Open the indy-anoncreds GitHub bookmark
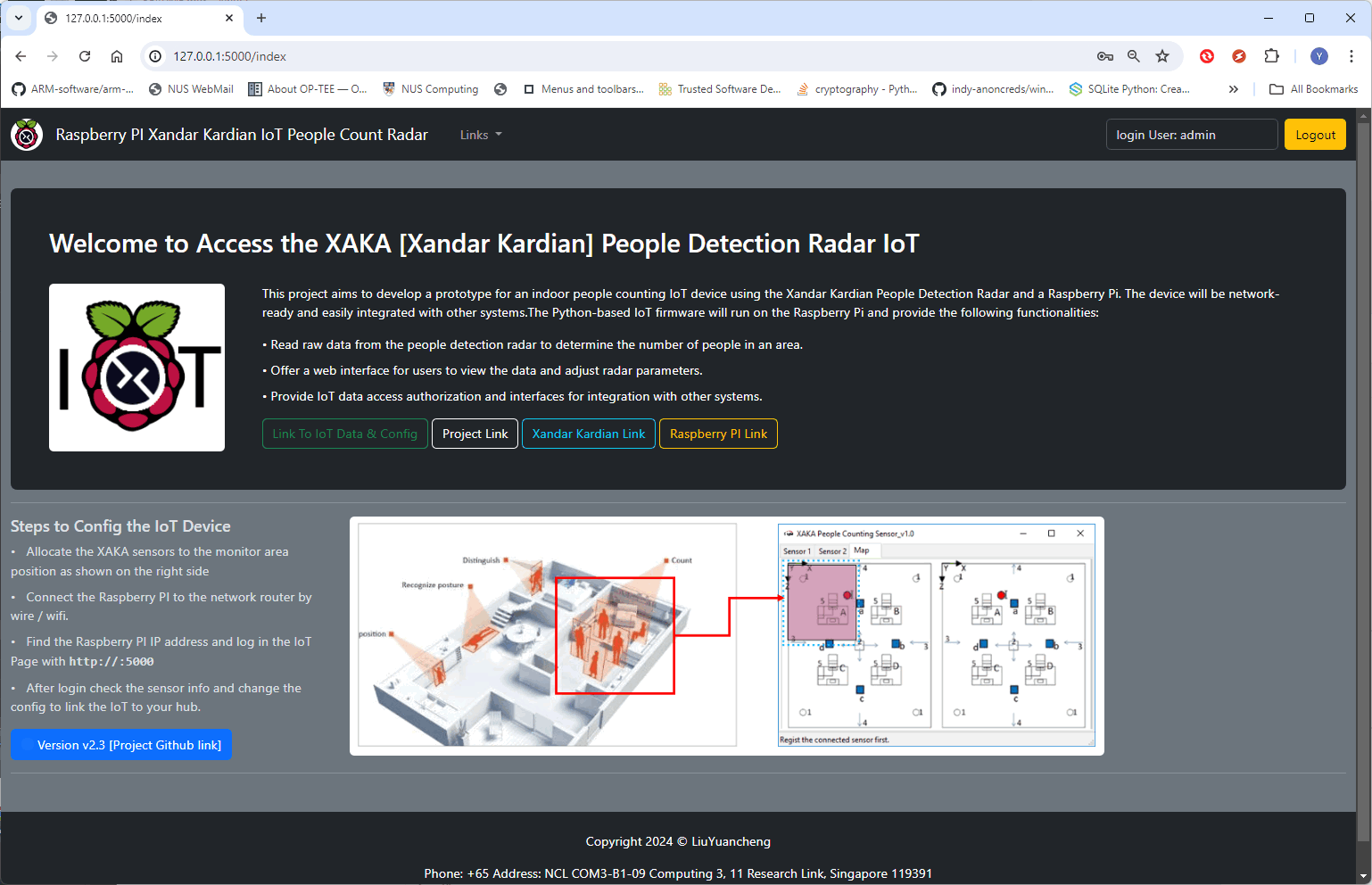Viewport: 1372px width, 885px height. (x=993, y=89)
